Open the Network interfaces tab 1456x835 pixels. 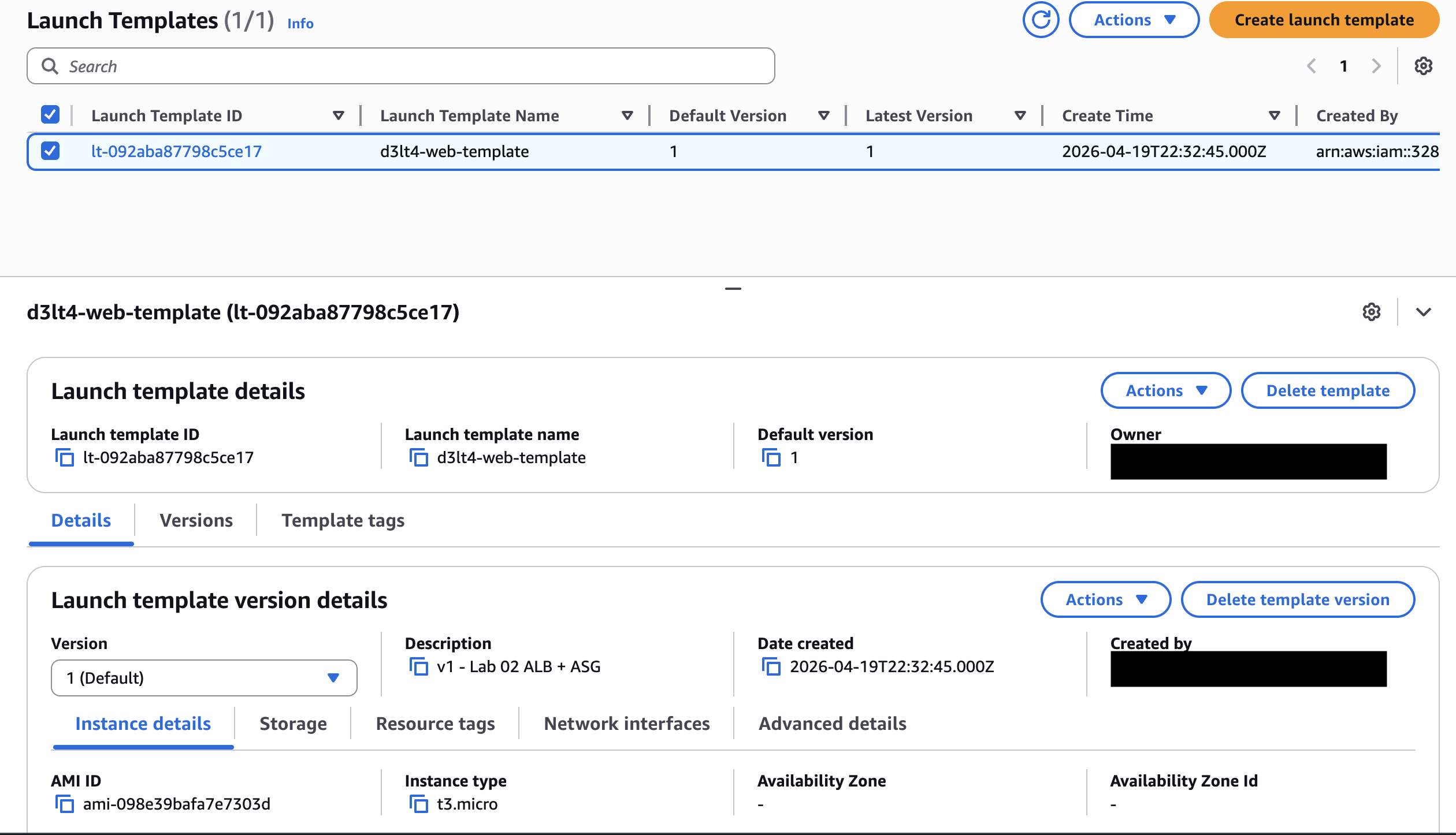click(x=626, y=724)
